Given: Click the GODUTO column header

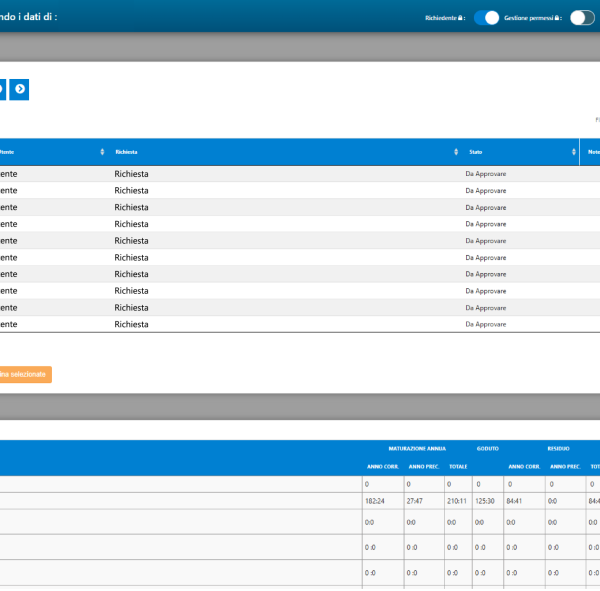Looking at the screenshot, I should tap(488, 449).
